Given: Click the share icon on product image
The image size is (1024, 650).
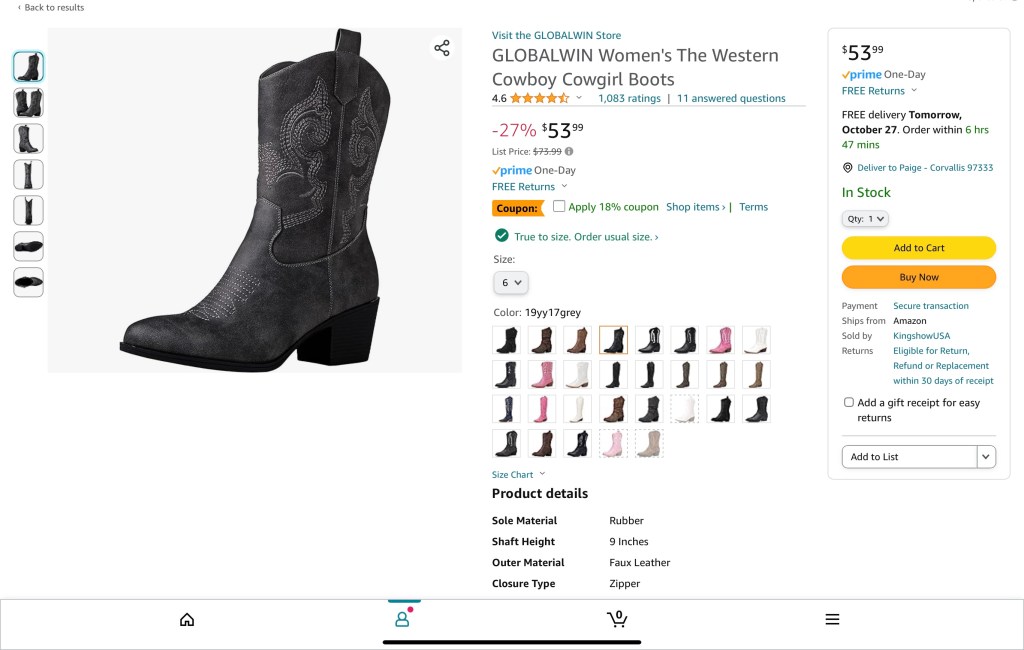Looking at the screenshot, I should [442, 48].
